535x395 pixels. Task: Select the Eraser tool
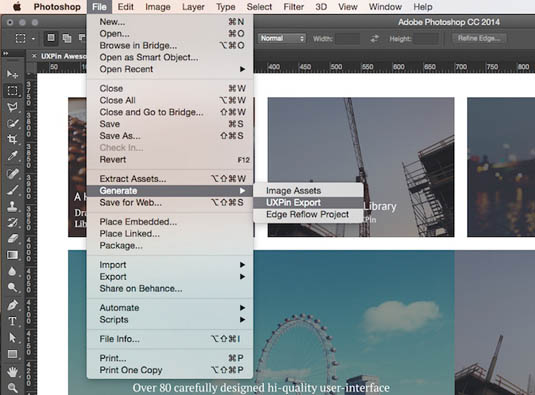click(x=13, y=239)
